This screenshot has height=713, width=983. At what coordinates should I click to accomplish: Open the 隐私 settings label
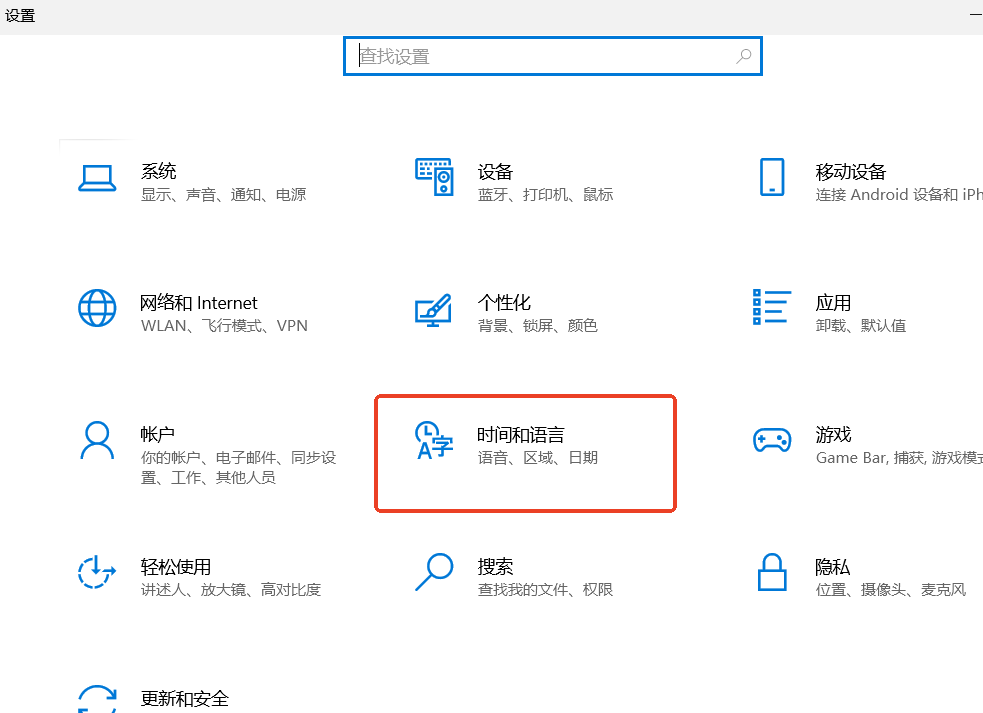pyautogui.click(x=832, y=567)
